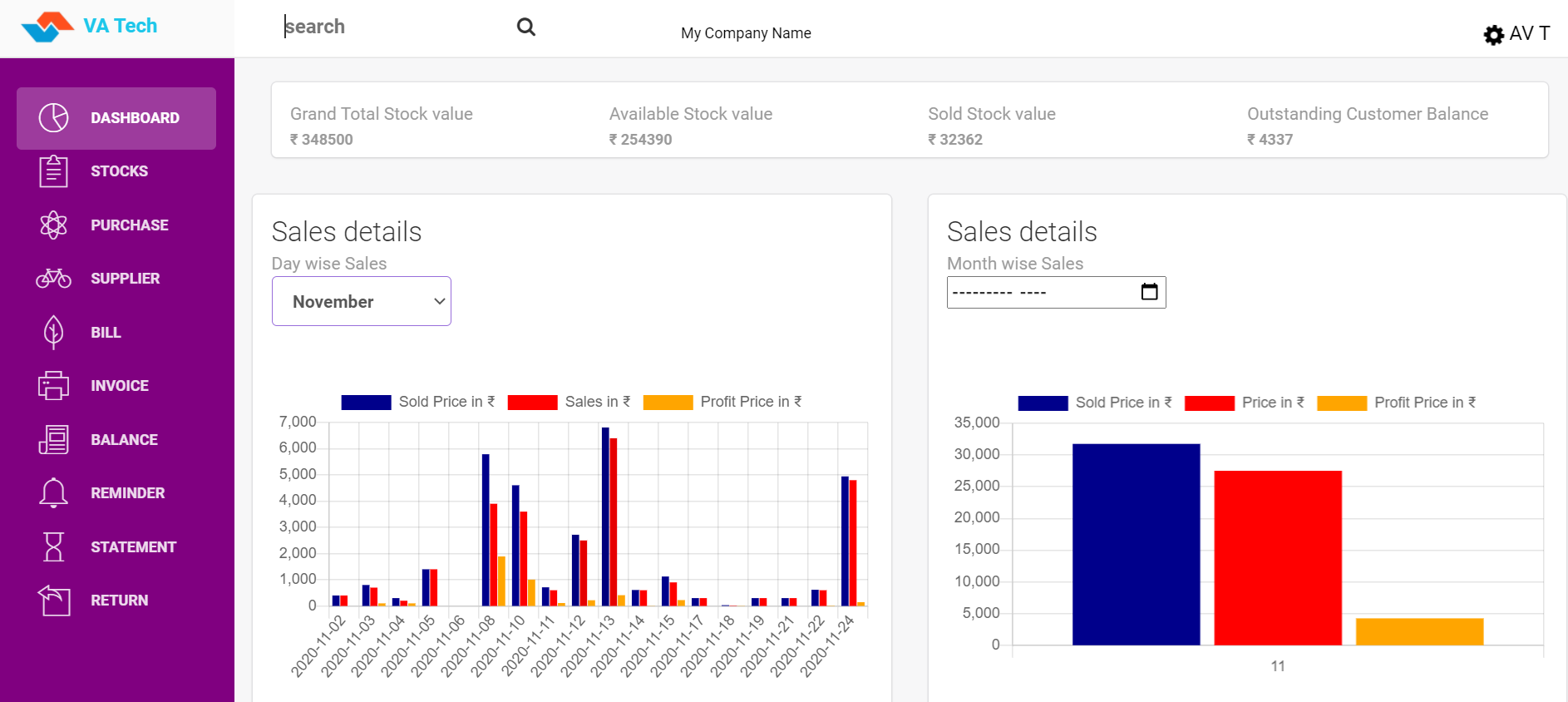The image size is (1568, 702).
Task: Open the Bill menu item
Action: pos(106,333)
